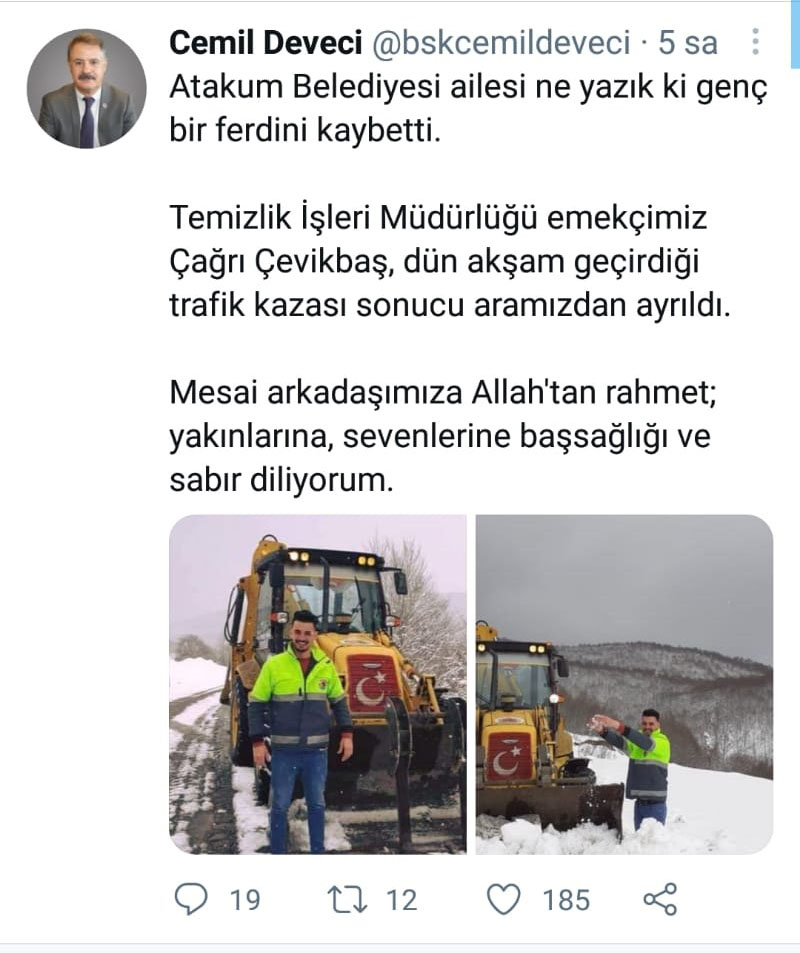Click the retweet count 12

pos(402,900)
